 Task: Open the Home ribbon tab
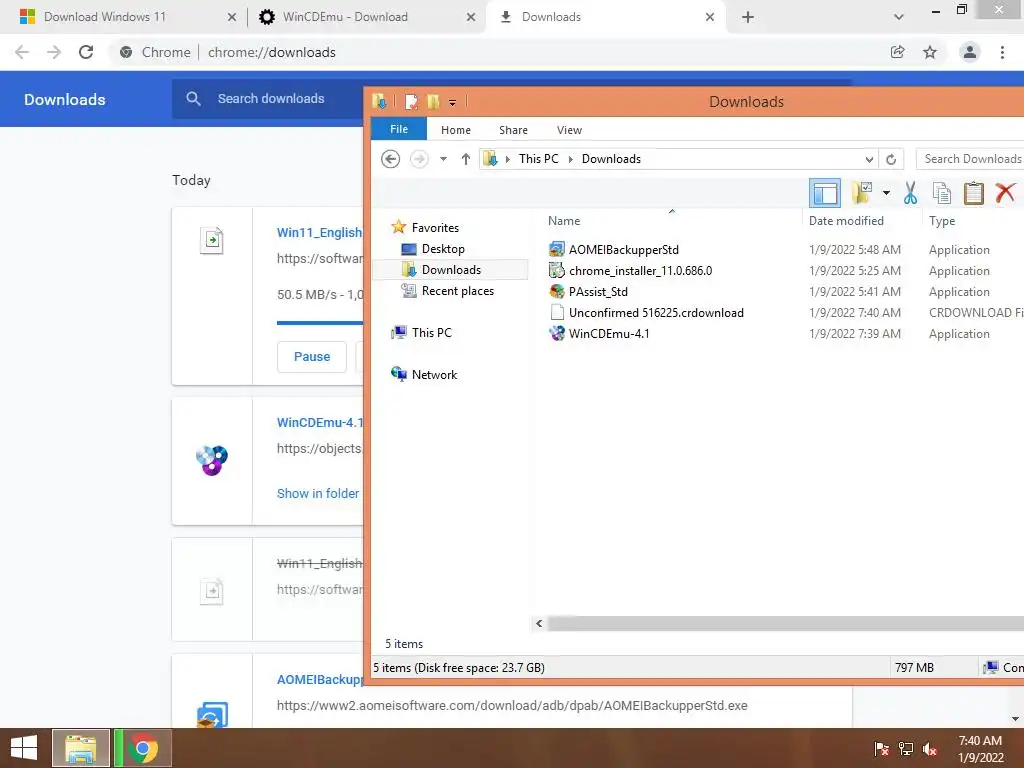tap(456, 130)
